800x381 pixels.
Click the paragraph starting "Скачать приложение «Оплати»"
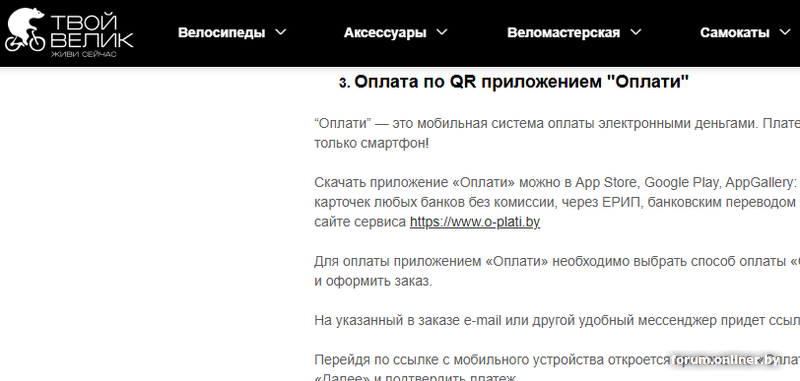[557, 202]
